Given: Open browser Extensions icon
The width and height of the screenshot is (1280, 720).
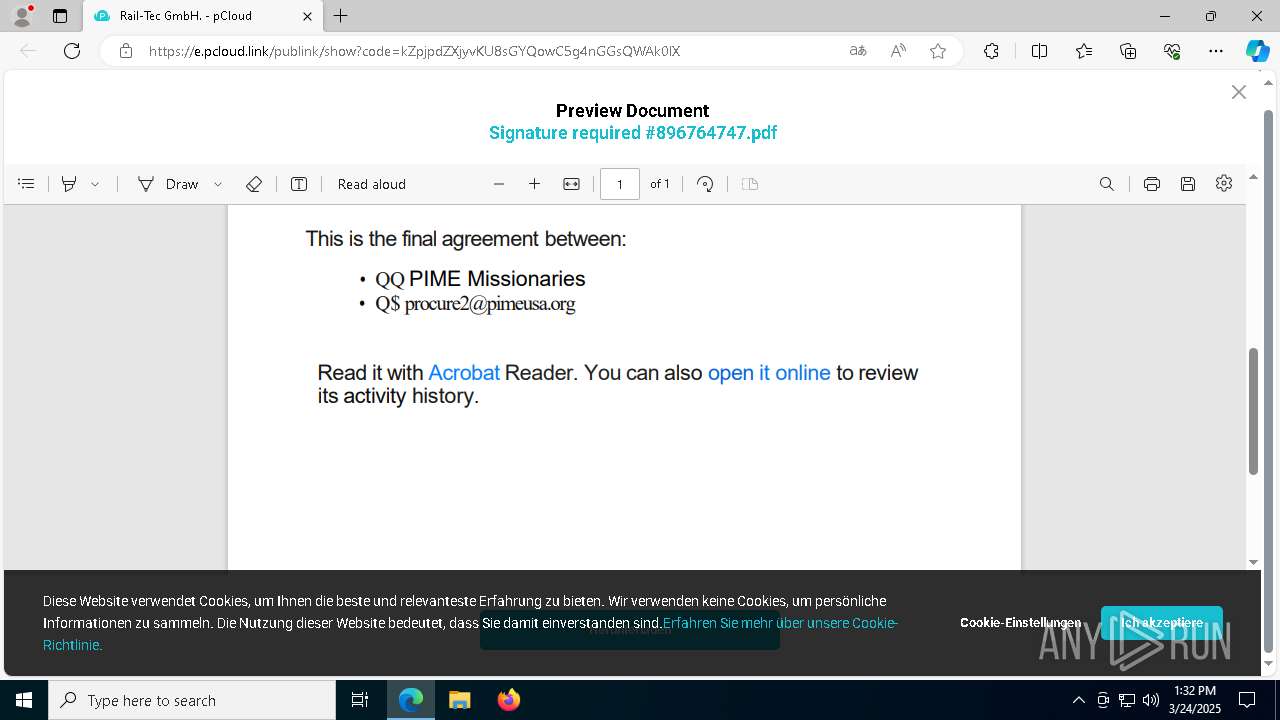Looking at the screenshot, I should 991,51.
